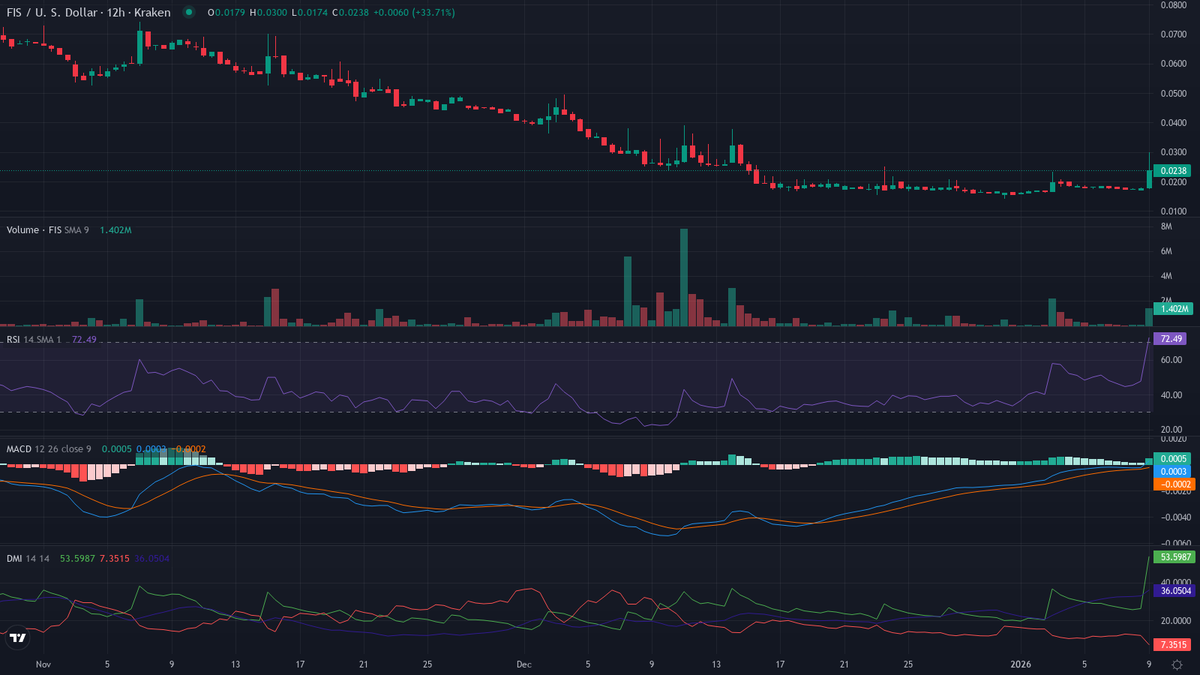Click the 72.49 value in RSI legend

84,340
